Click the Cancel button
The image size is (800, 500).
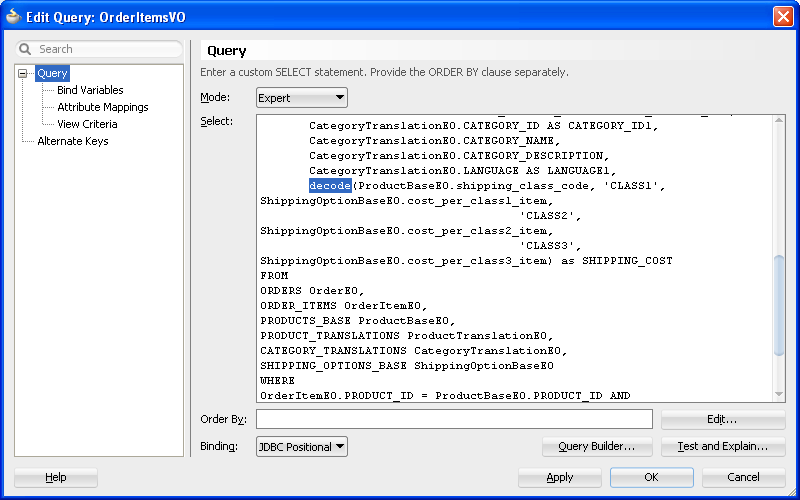click(x=743, y=478)
